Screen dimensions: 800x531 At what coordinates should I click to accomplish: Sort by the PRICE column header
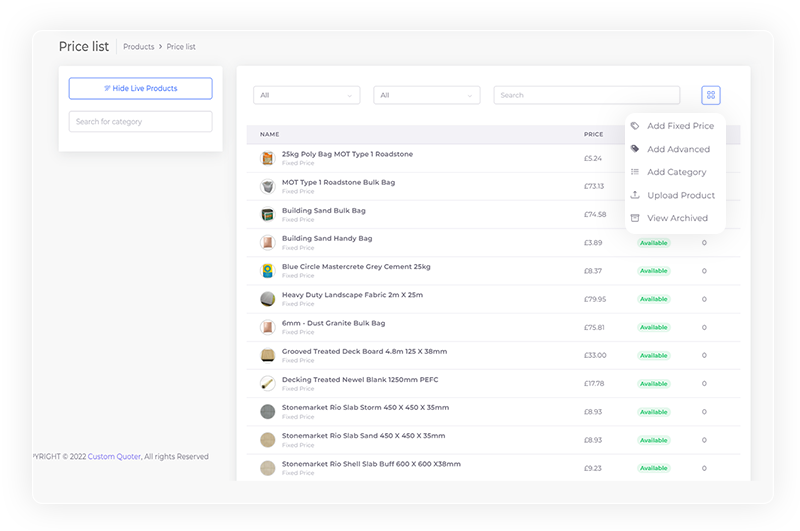(593, 134)
